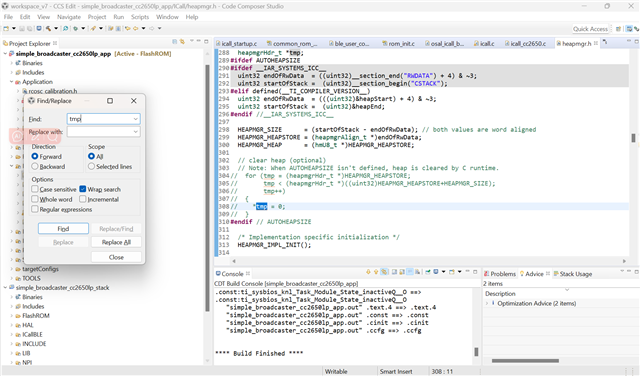Image resolution: width=640 pixels, height=376 pixels.
Task: Maximize the Console panel
Action: pyautogui.click(x=475, y=271)
